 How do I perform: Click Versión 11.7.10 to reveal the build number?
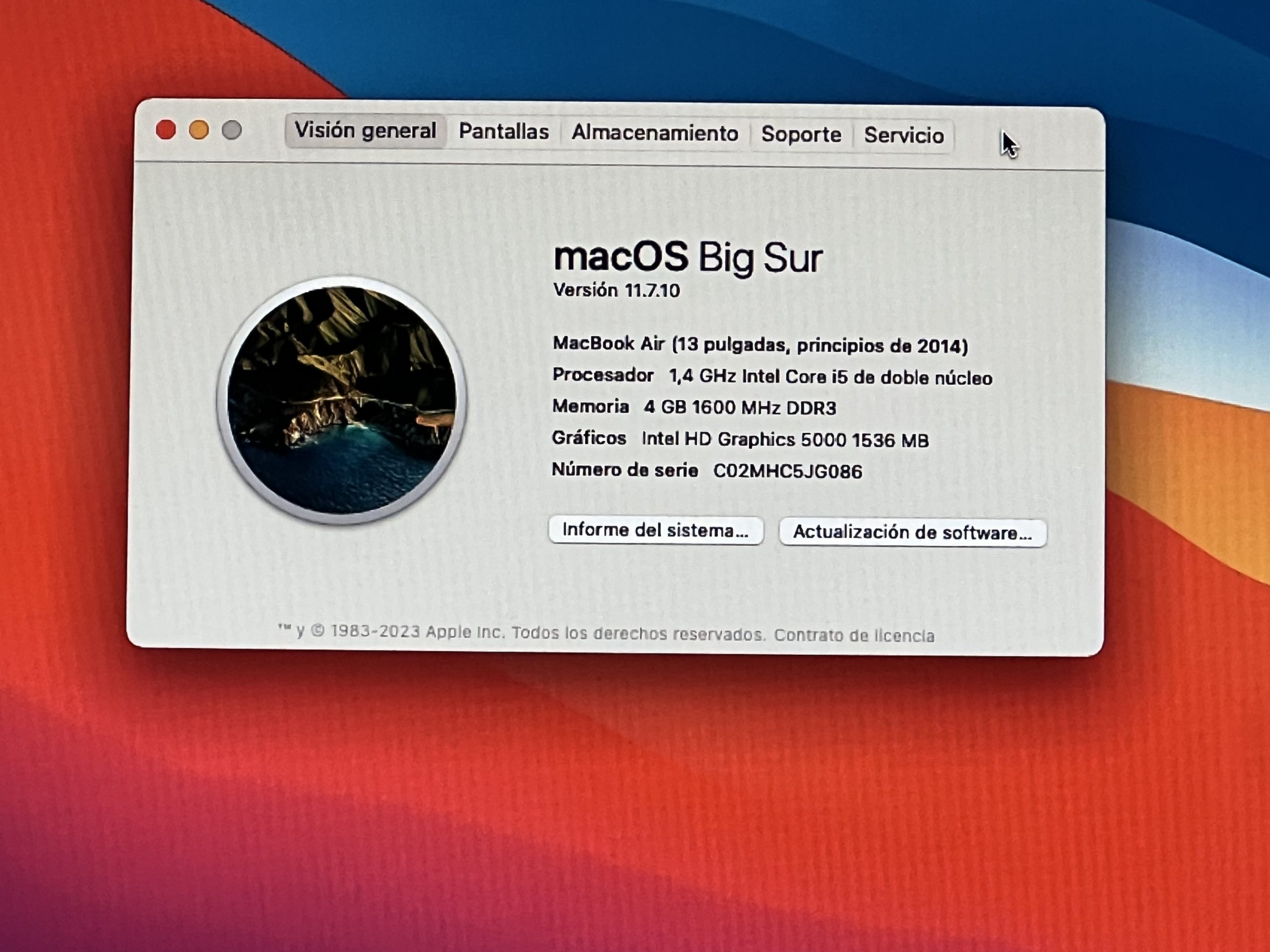(616, 291)
